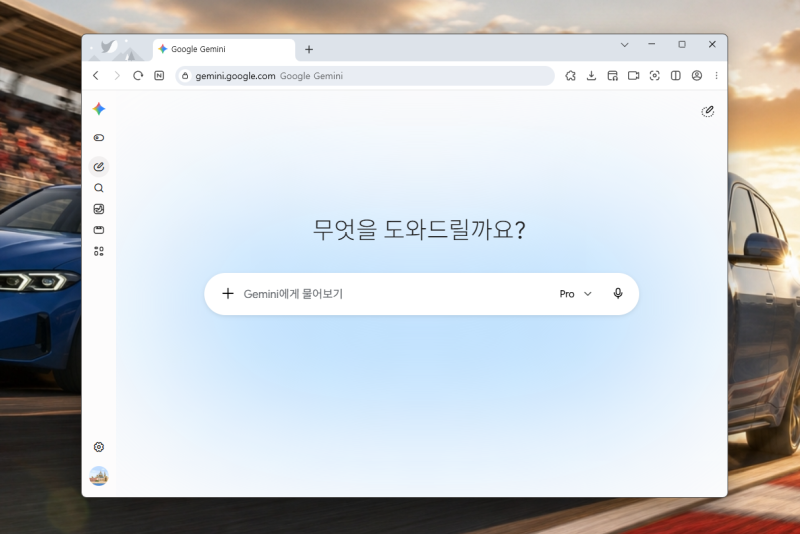This screenshot has height=534, width=800.
Task: Close the browser window
Action: (712, 44)
